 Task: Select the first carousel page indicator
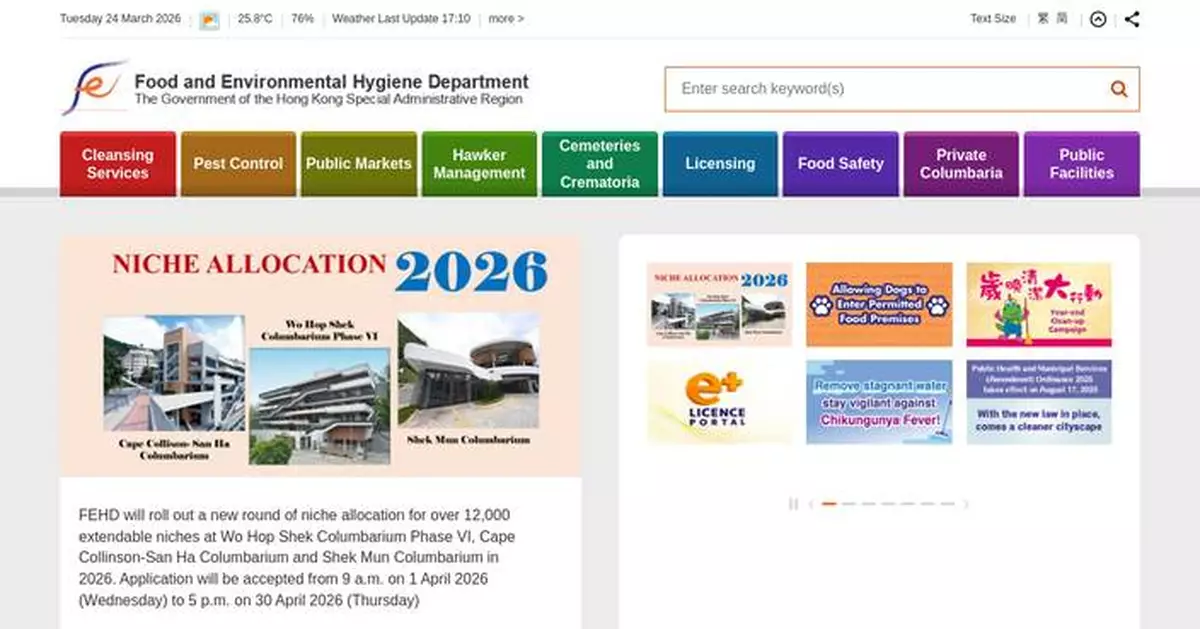pyautogui.click(x=828, y=504)
